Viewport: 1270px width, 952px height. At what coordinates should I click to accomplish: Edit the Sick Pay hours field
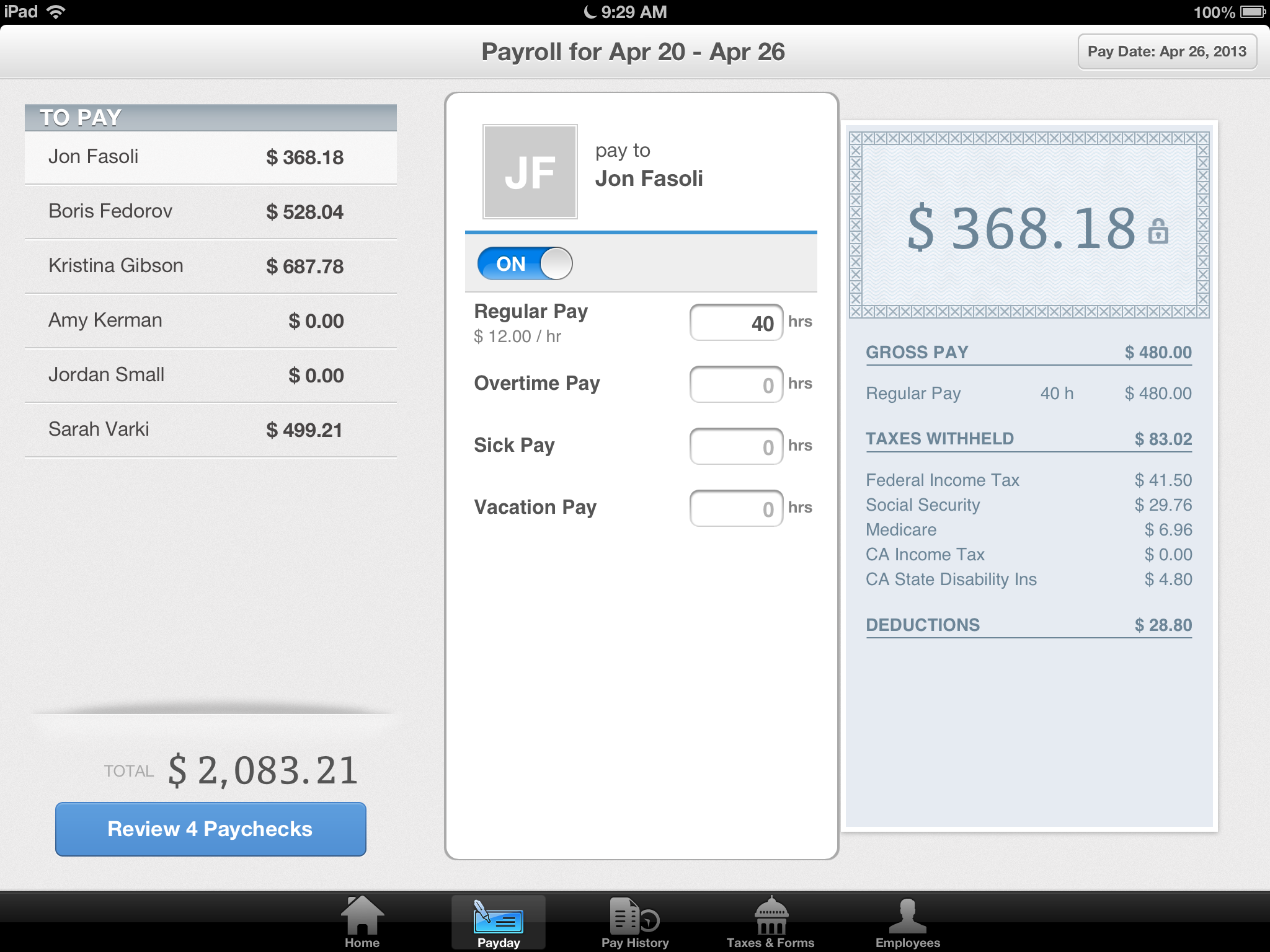tap(736, 446)
